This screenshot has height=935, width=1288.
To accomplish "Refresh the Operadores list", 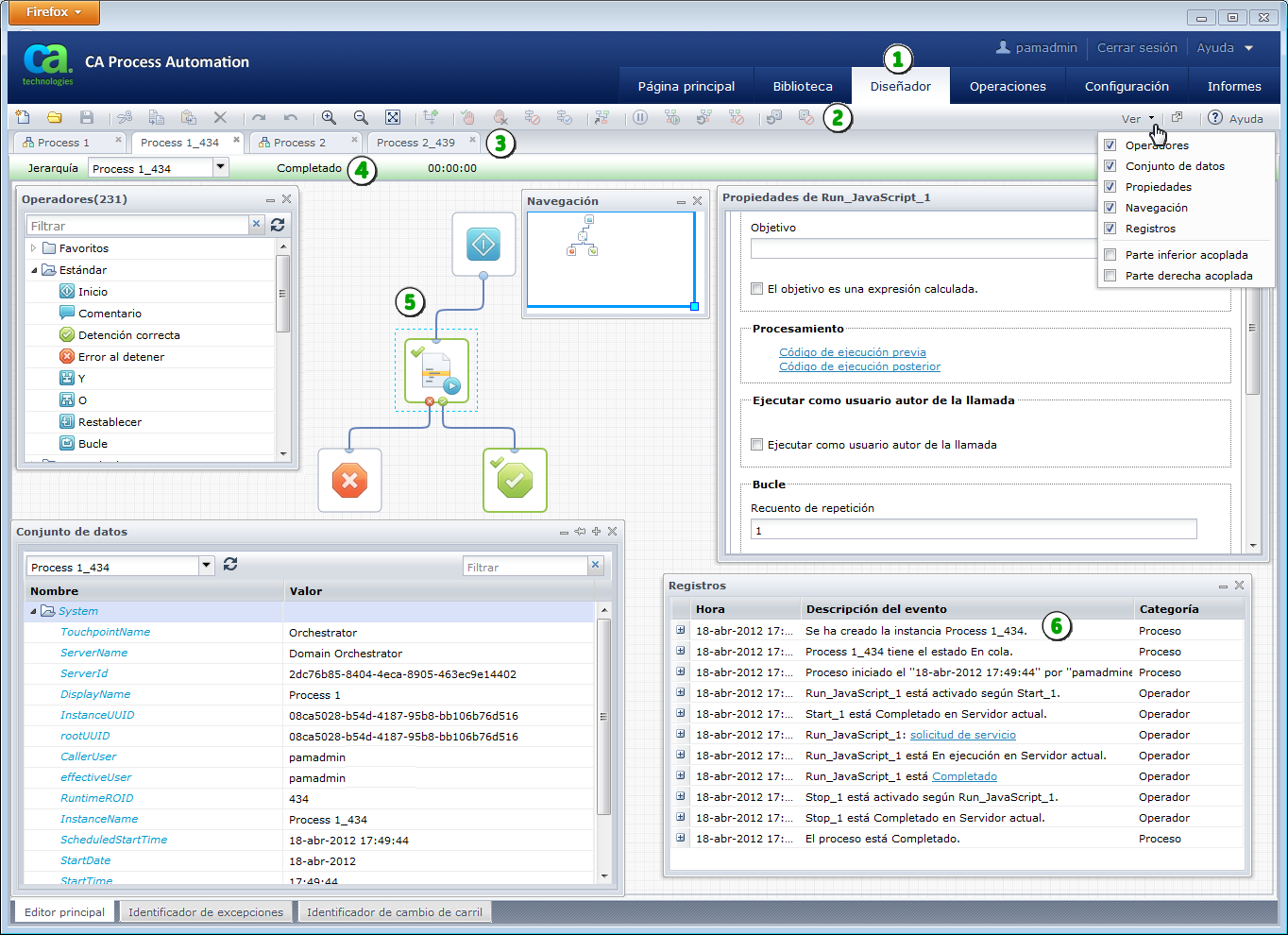I will 278,225.
